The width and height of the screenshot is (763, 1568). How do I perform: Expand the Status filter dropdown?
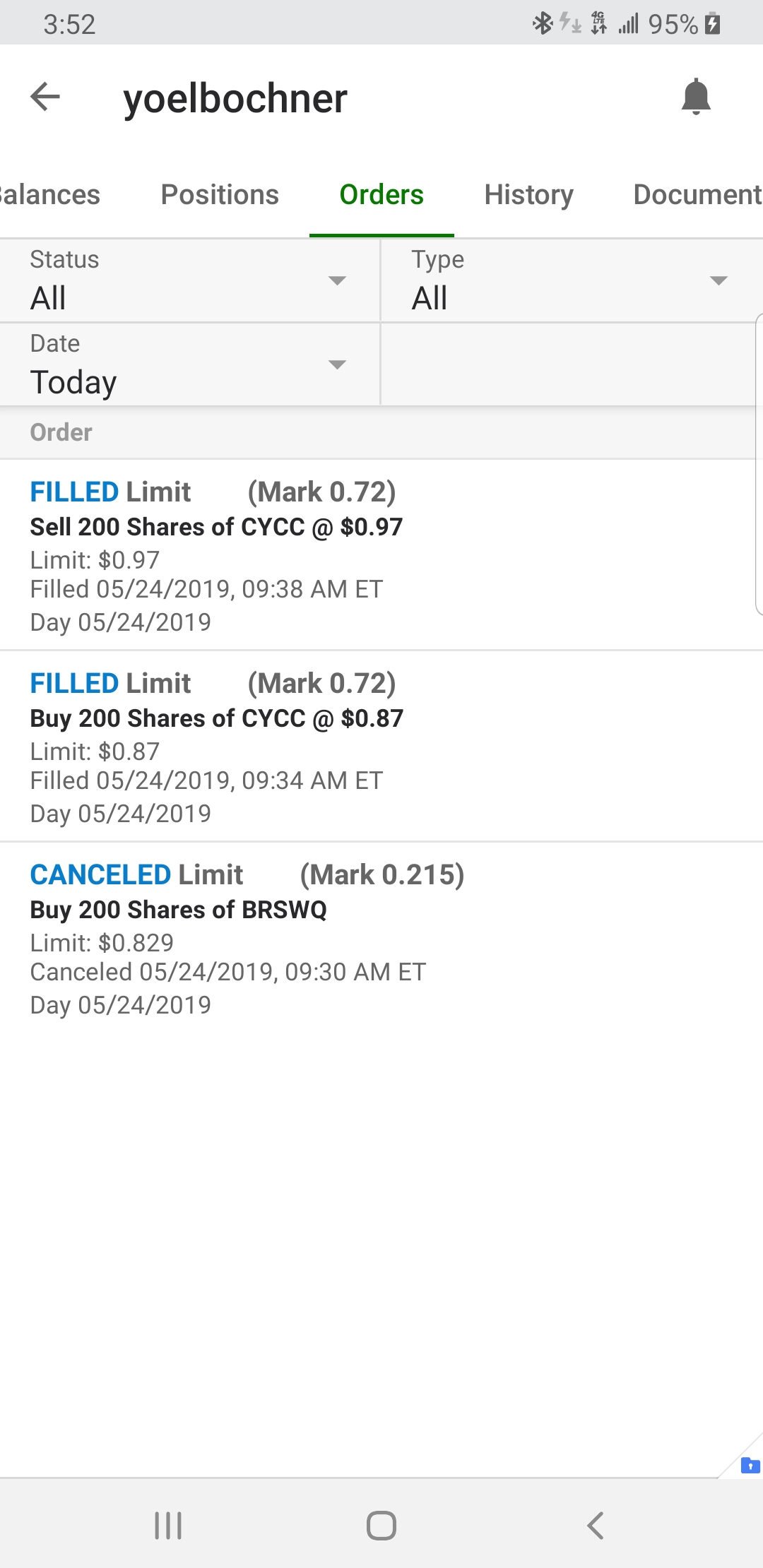[x=189, y=281]
